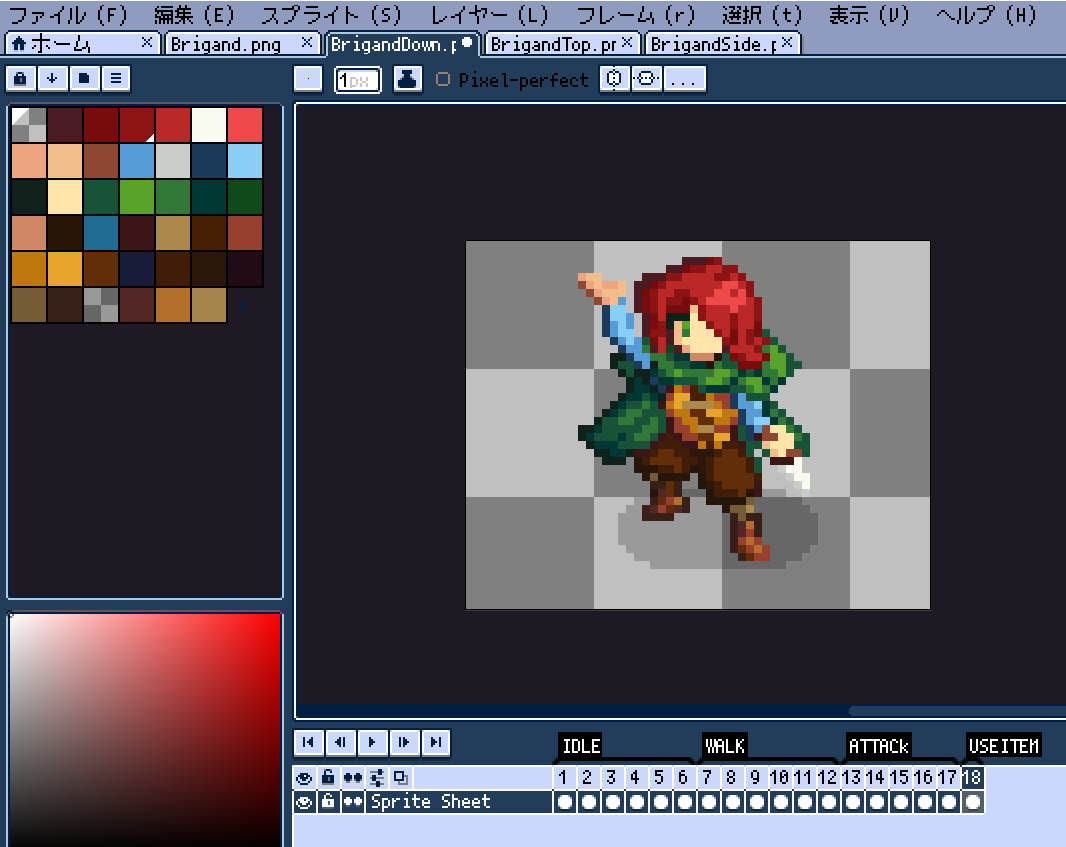Switch to the BrigandSide tab
This screenshot has width=1066, height=847.
click(722, 44)
